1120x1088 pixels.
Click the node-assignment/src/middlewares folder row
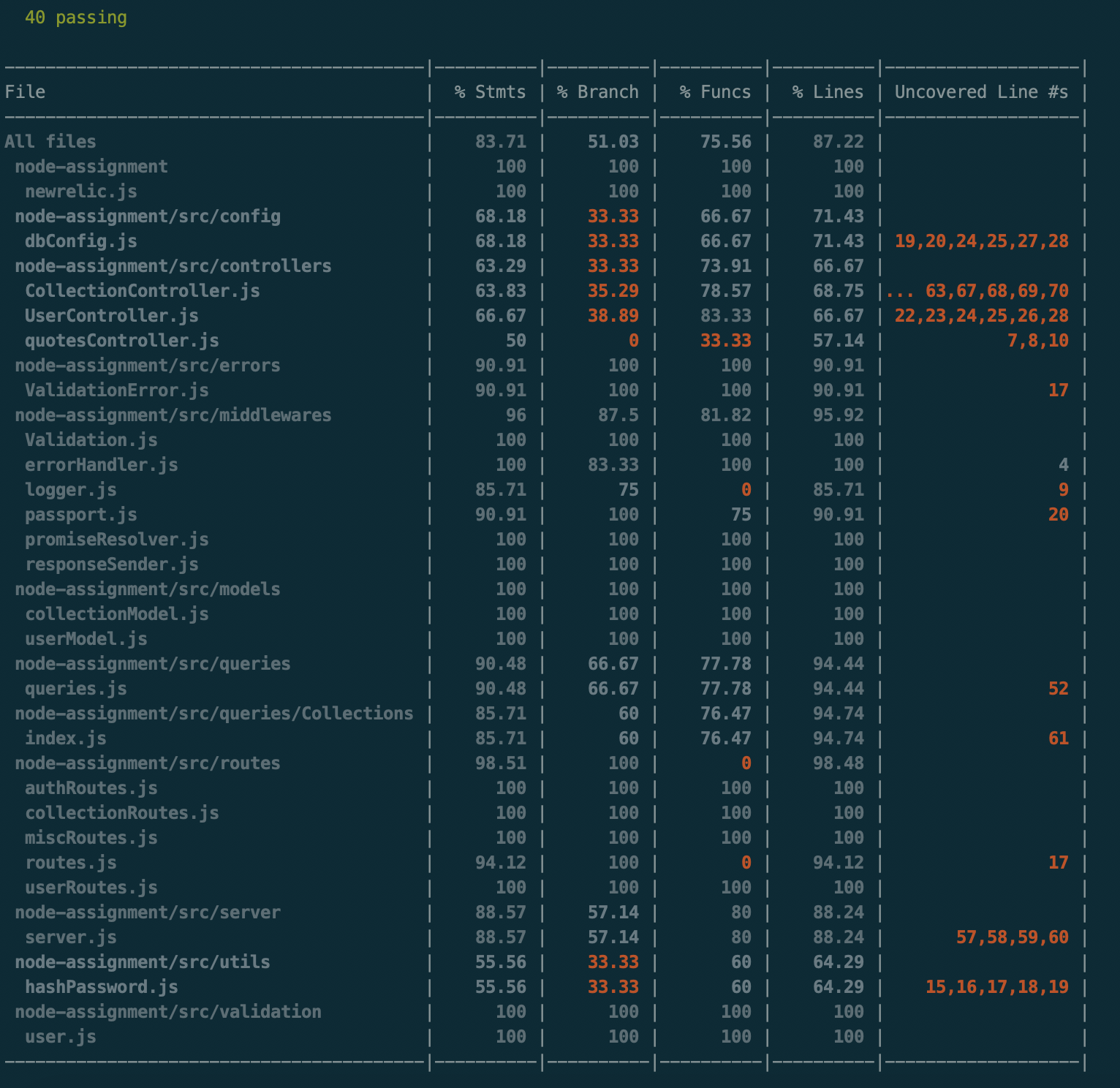[x=173, y=415]
